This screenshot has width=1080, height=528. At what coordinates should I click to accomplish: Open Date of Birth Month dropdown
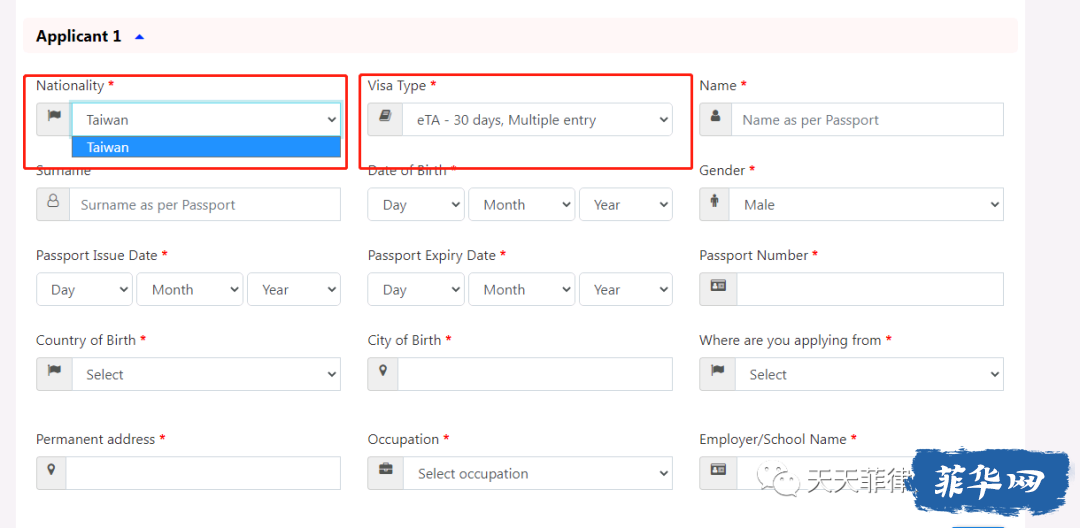click(x=521, y=204)
